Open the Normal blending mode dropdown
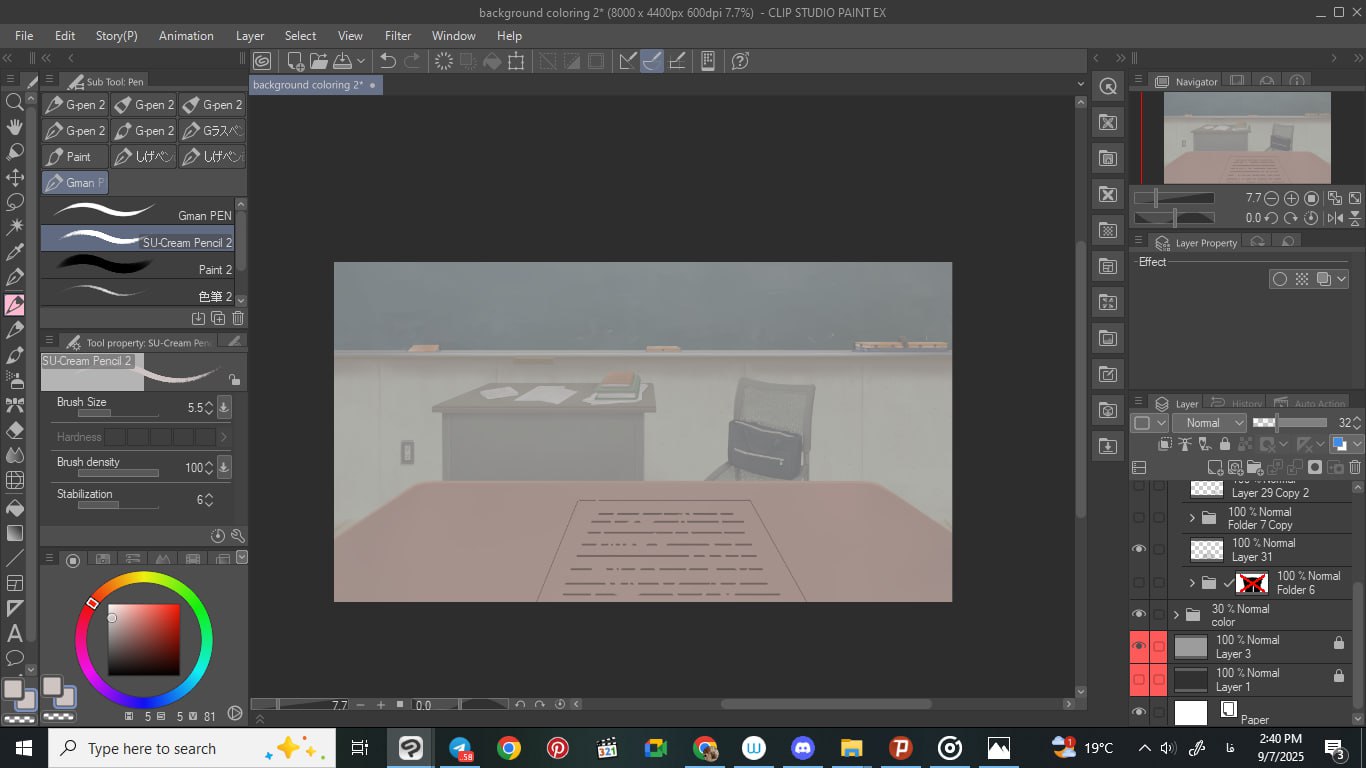Screen dimensions: 1366x768 pos(1210,423)
